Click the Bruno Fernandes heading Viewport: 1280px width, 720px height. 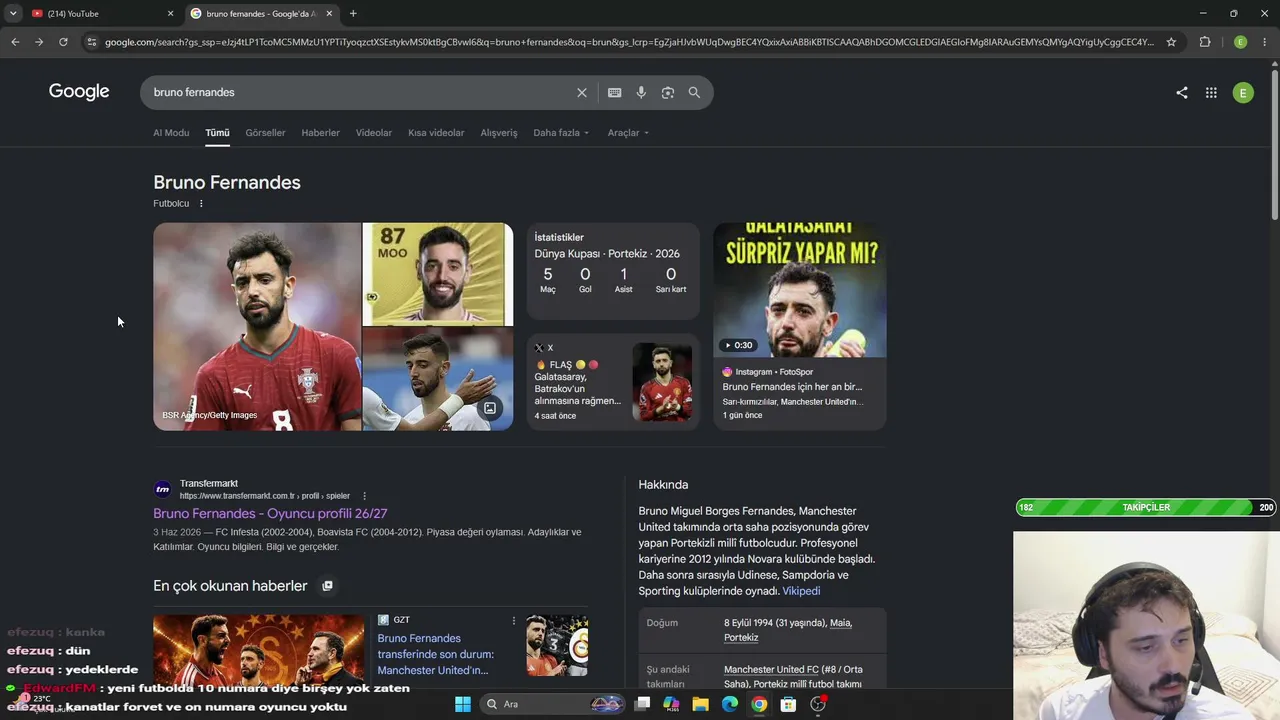227,182
